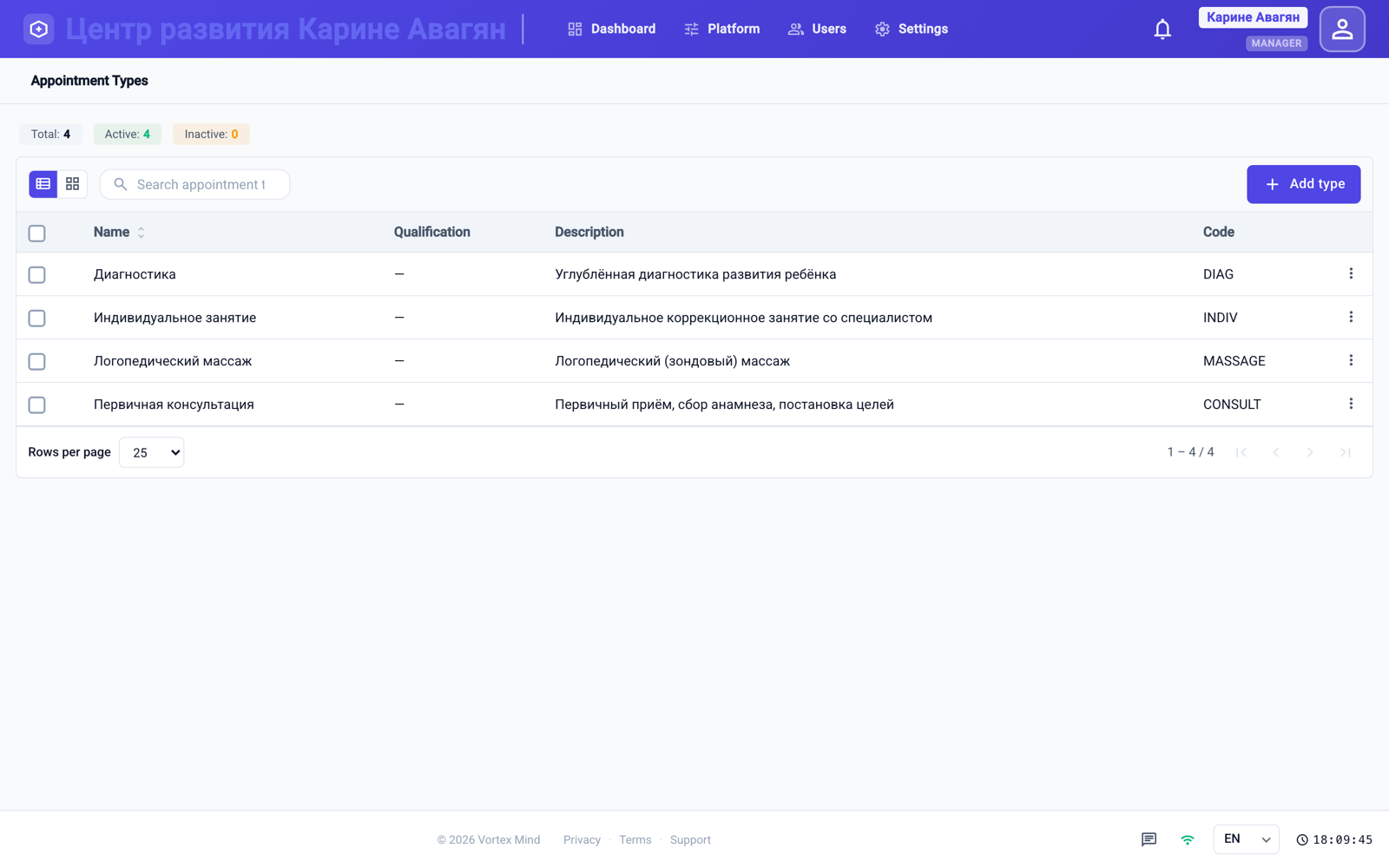
Task: Click the Qualification column header
Action: [x=431, y=232]
